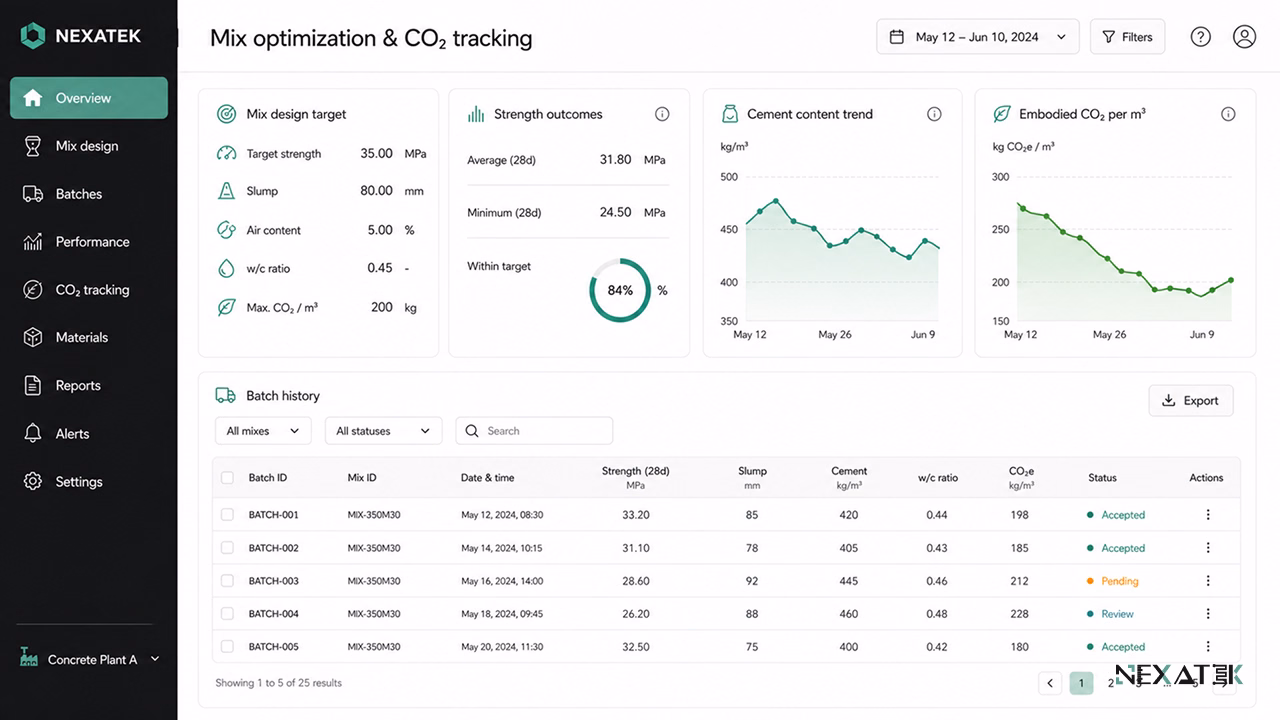Go to Batches in sidebar
Image resolution: width=1280 pixels, height=720 pixels.
click(x=89, y=194)
